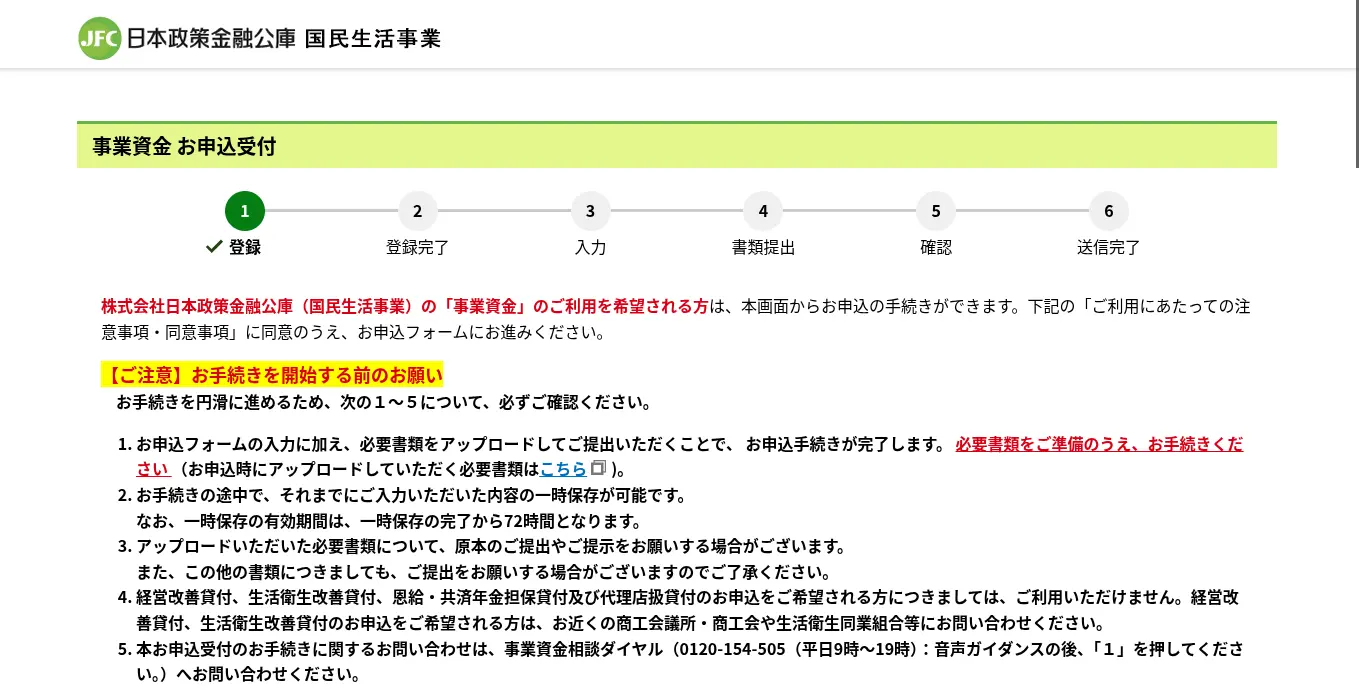Click the 登録完了 step label
This screenshot has height=697, width=1359.
pos(418,248)
